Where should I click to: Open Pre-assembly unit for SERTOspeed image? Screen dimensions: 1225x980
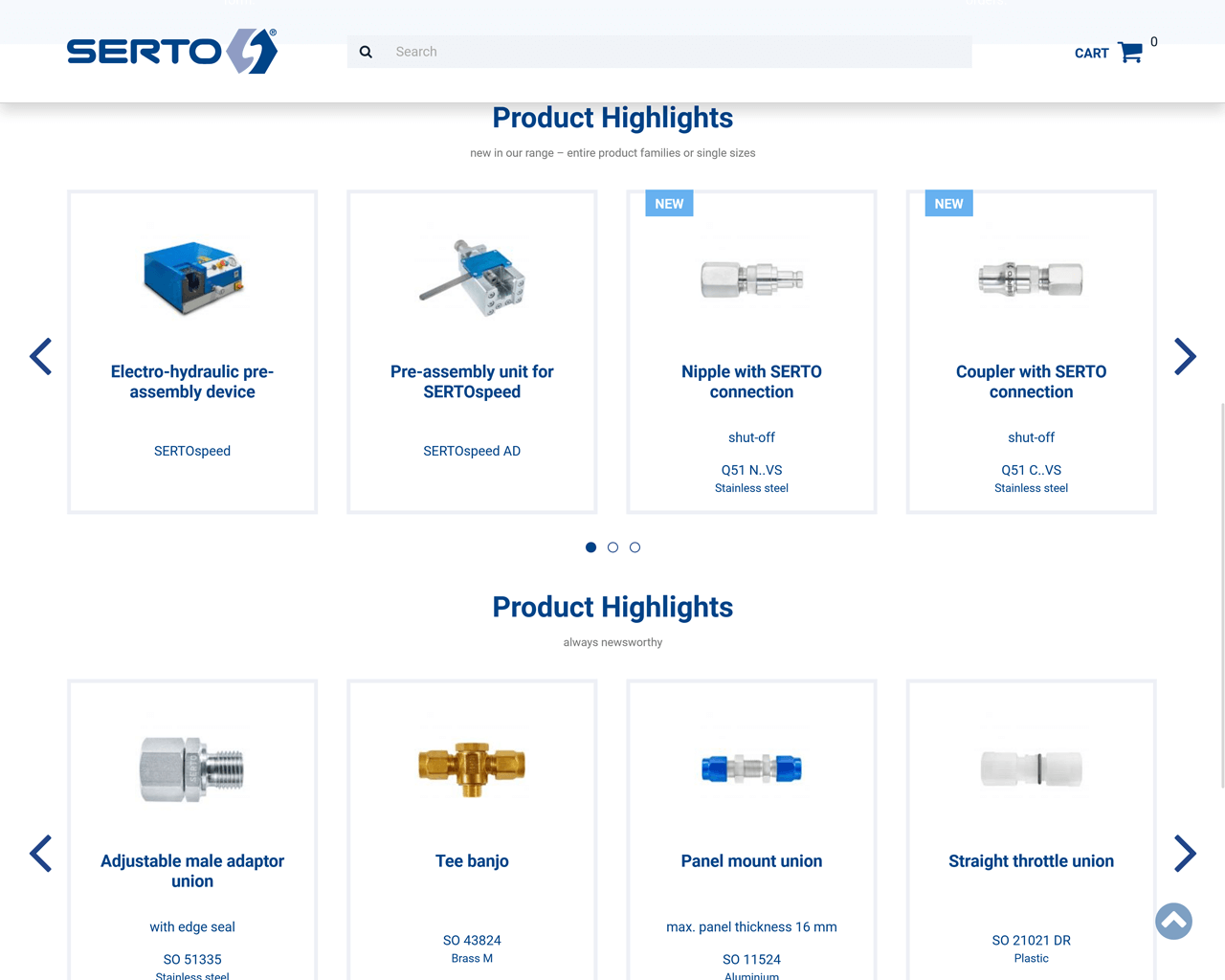tap(472, 278)
